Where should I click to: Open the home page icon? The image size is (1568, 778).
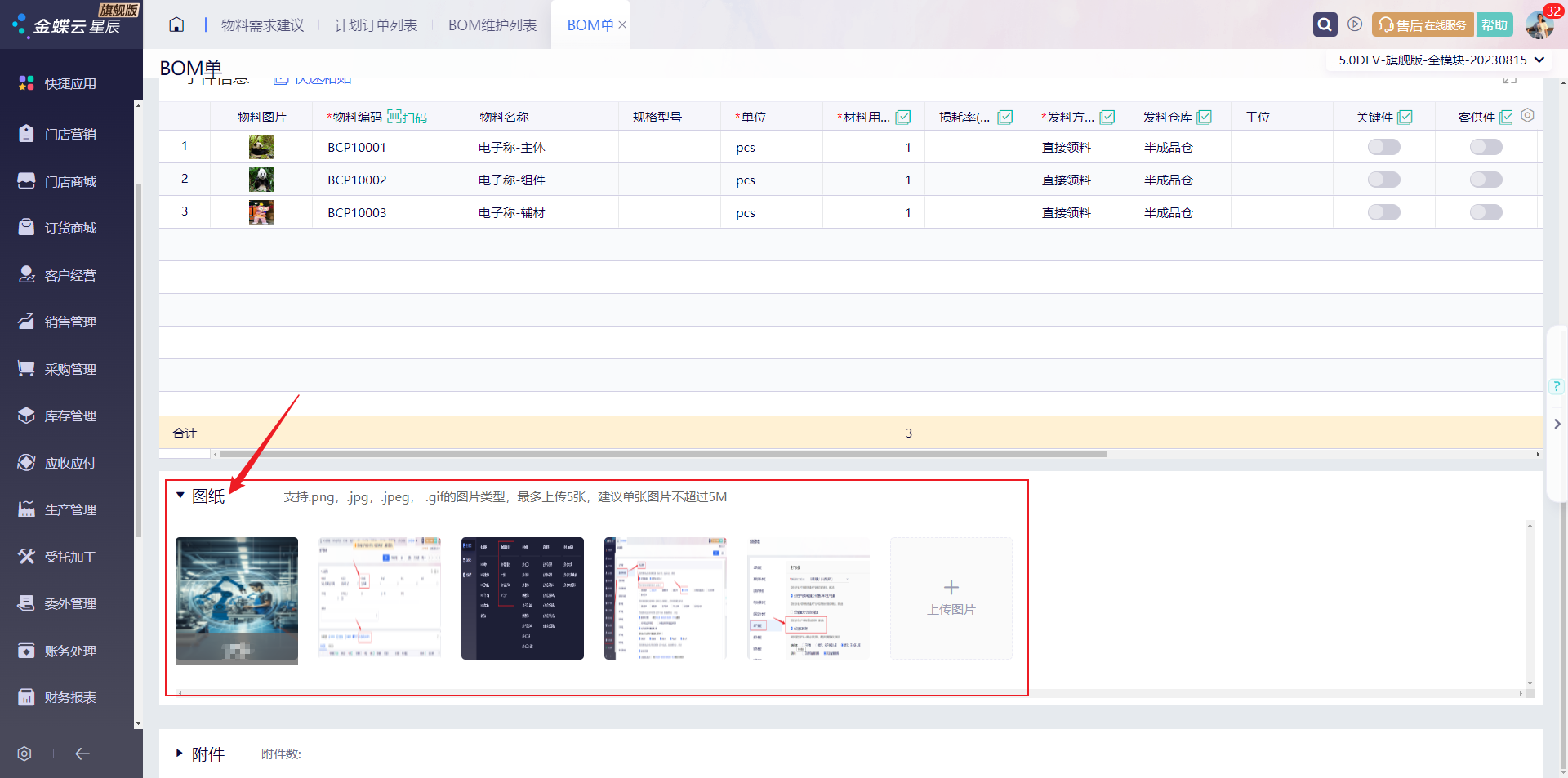click(x=176, y=24)
